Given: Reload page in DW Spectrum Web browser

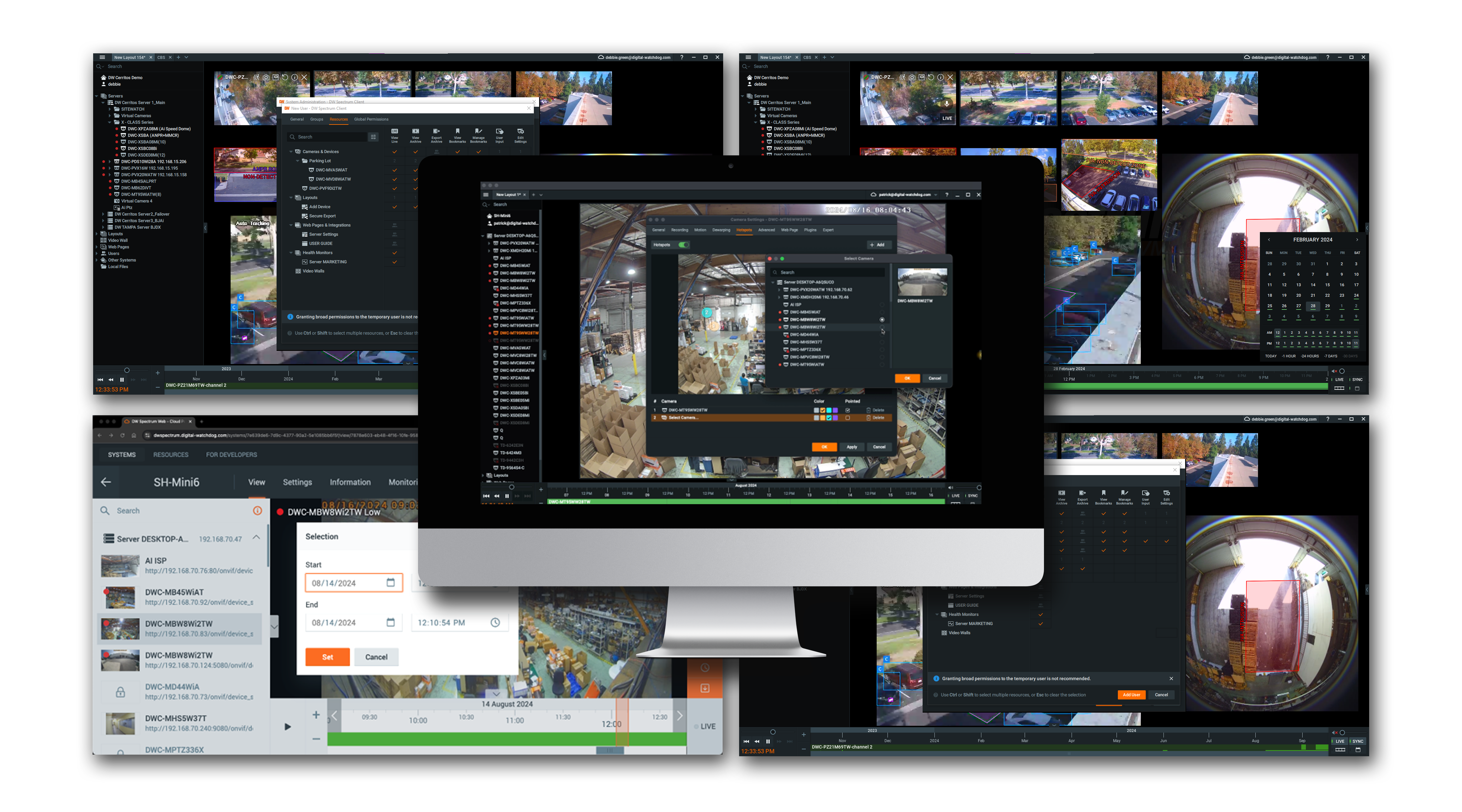Looking at the screenshot, I should click(122, 435).
